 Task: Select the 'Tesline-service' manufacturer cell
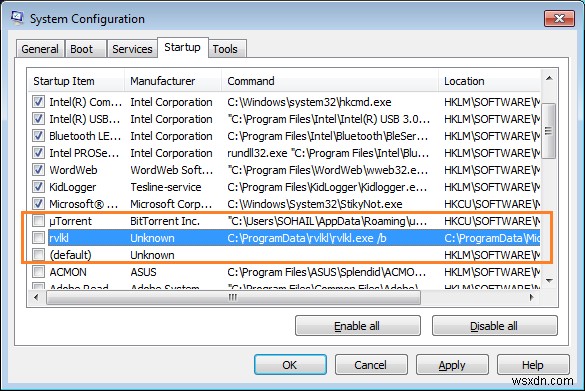(166, 187)
